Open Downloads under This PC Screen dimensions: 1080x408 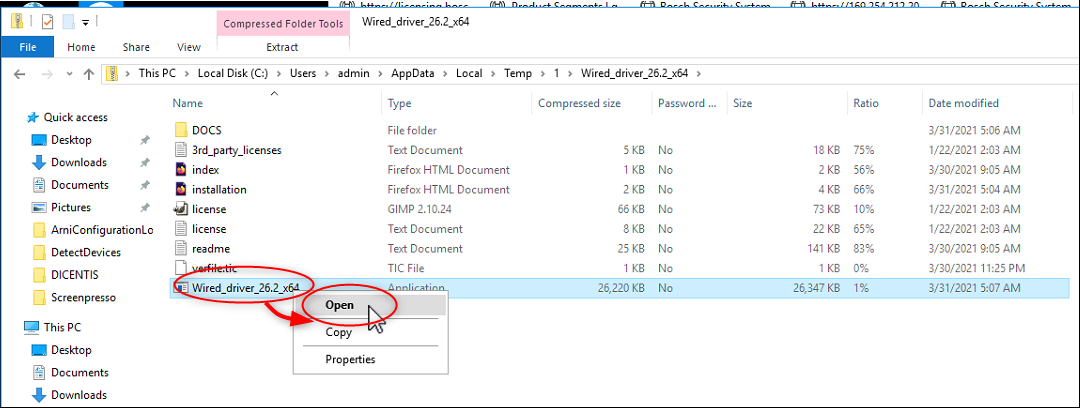79,395
